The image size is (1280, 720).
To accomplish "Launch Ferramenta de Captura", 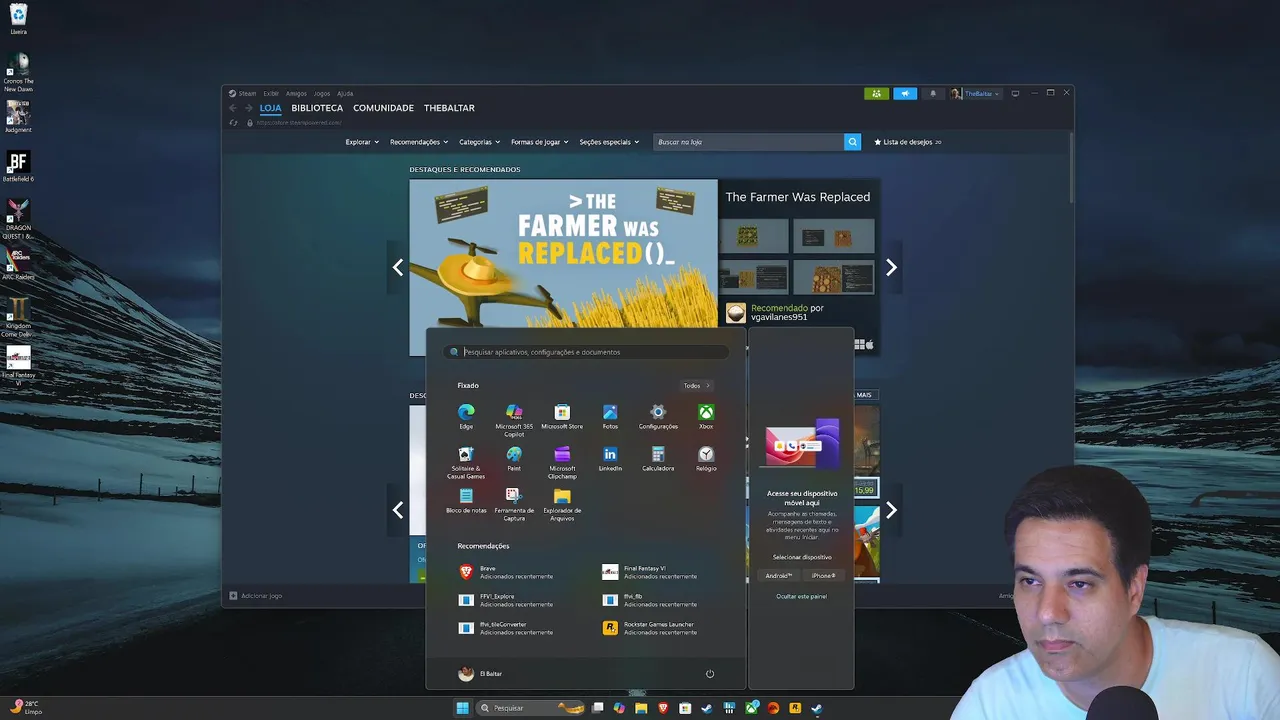I will pyautogui.click(x=514, y=504).
